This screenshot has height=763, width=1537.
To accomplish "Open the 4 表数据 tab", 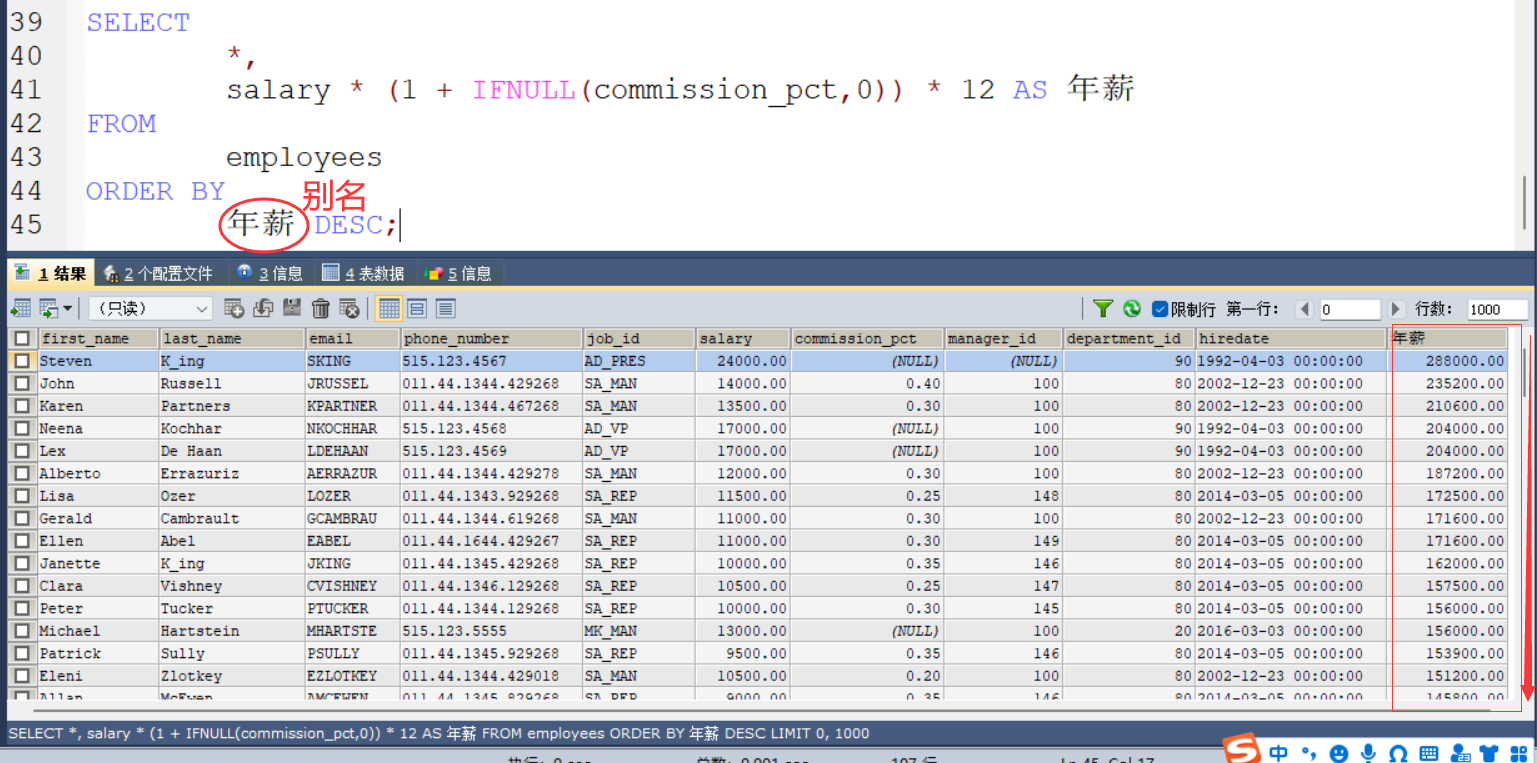I will (363, 273).
